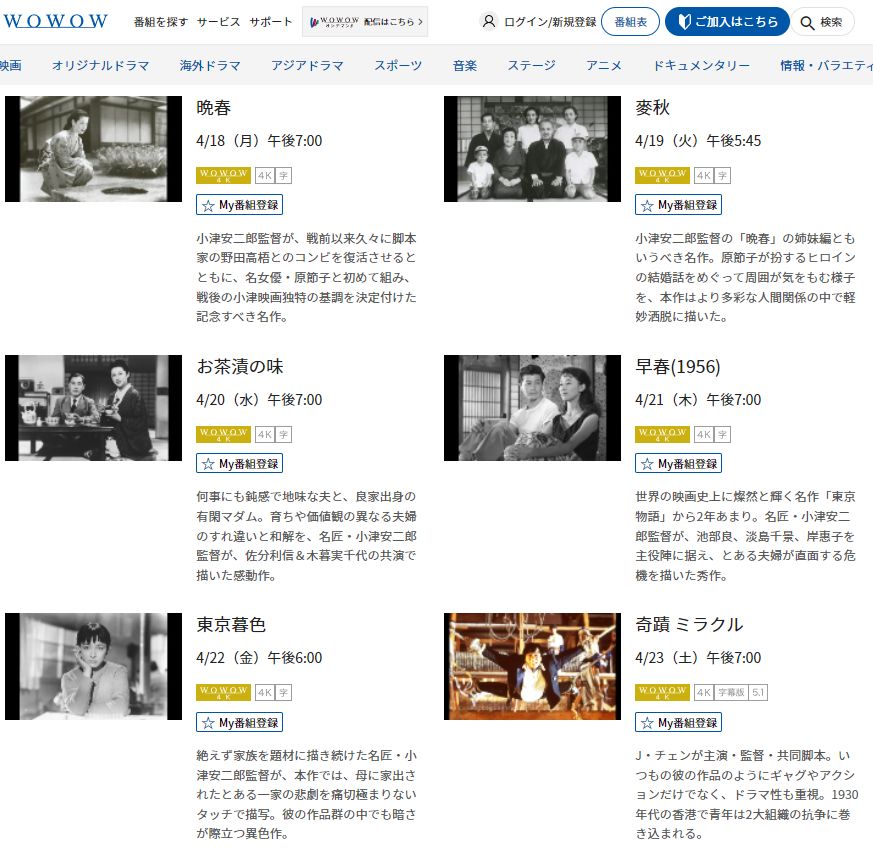
Task: Click the 4/18（月）午後7:00 air time
Action: click(x=259, y=141)
